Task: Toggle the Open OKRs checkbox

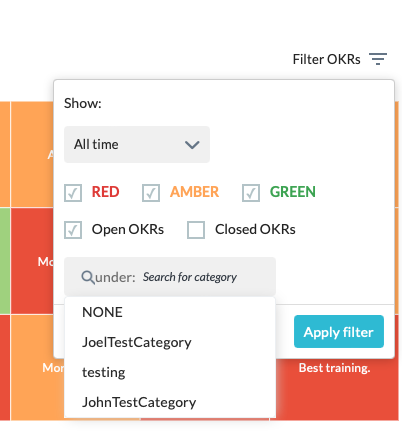Action: click(73, 230)
